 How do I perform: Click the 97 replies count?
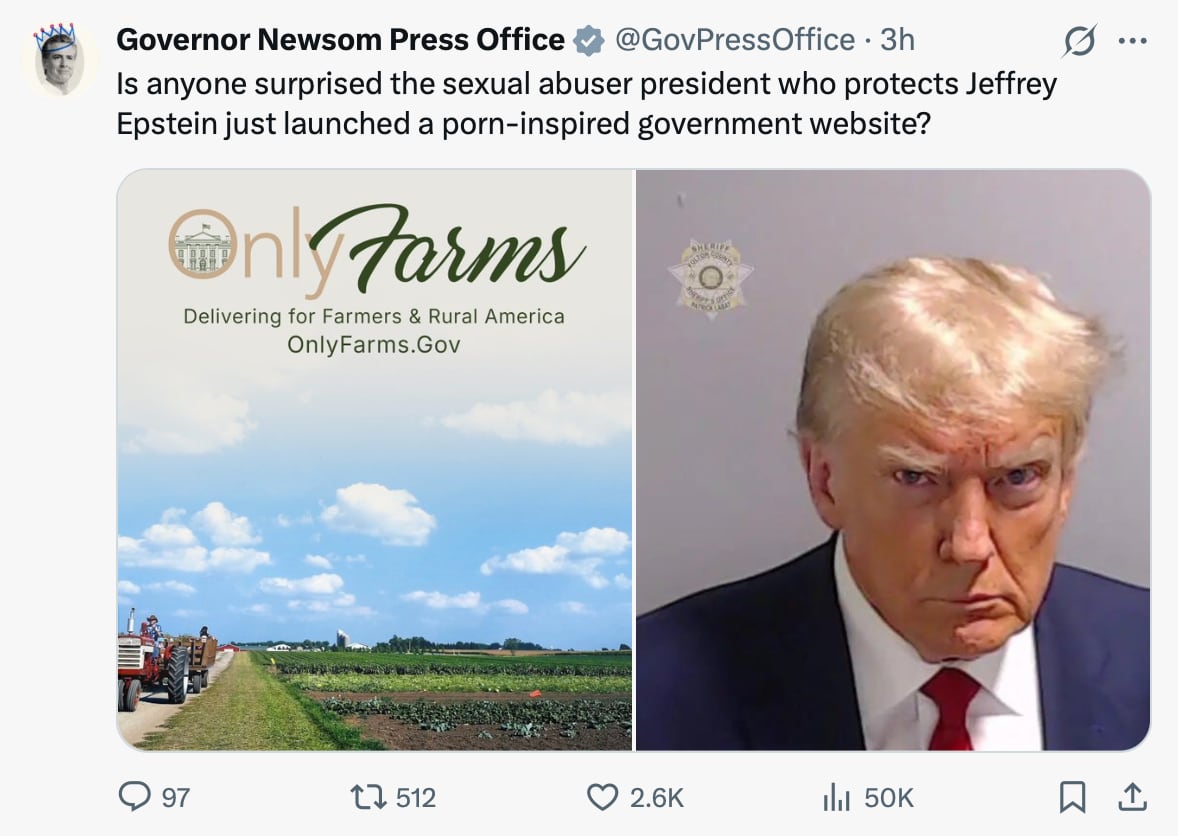tap(176, 798)
